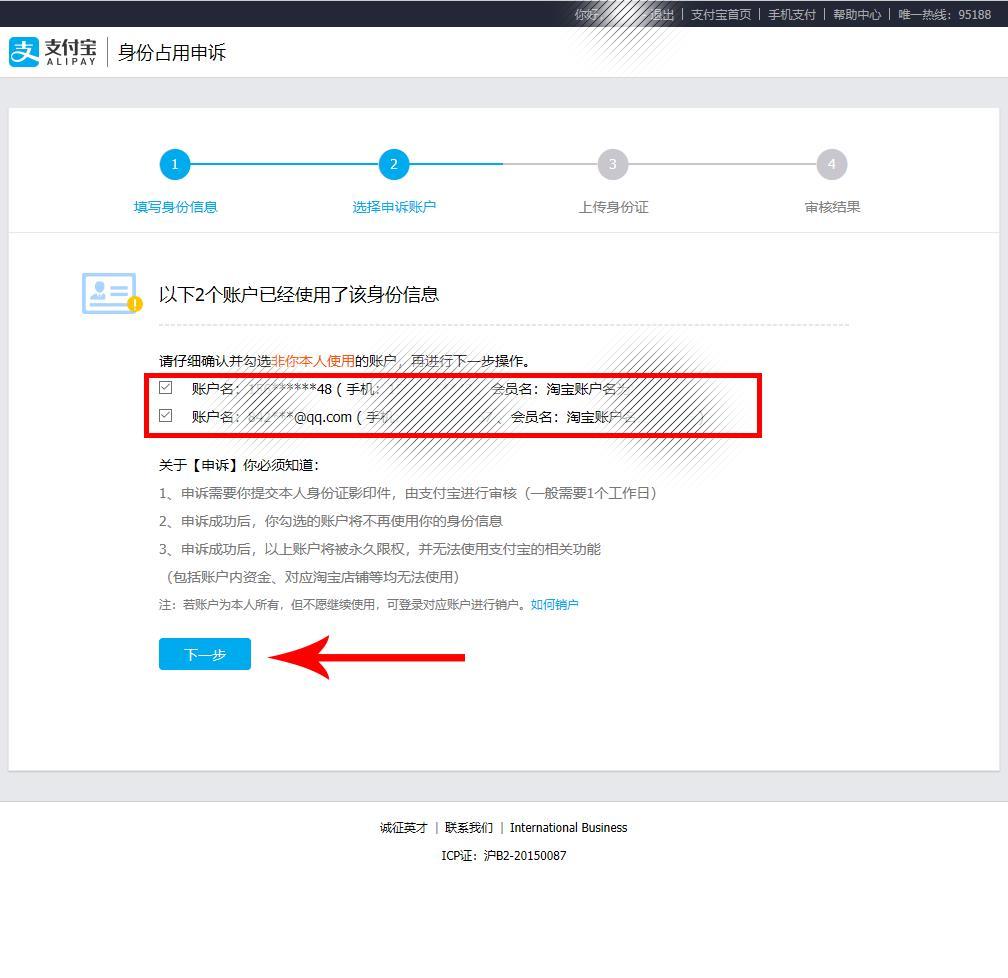Open 手机支付 in the top bar
The image size is (1008, 978).
coord(792,14)
